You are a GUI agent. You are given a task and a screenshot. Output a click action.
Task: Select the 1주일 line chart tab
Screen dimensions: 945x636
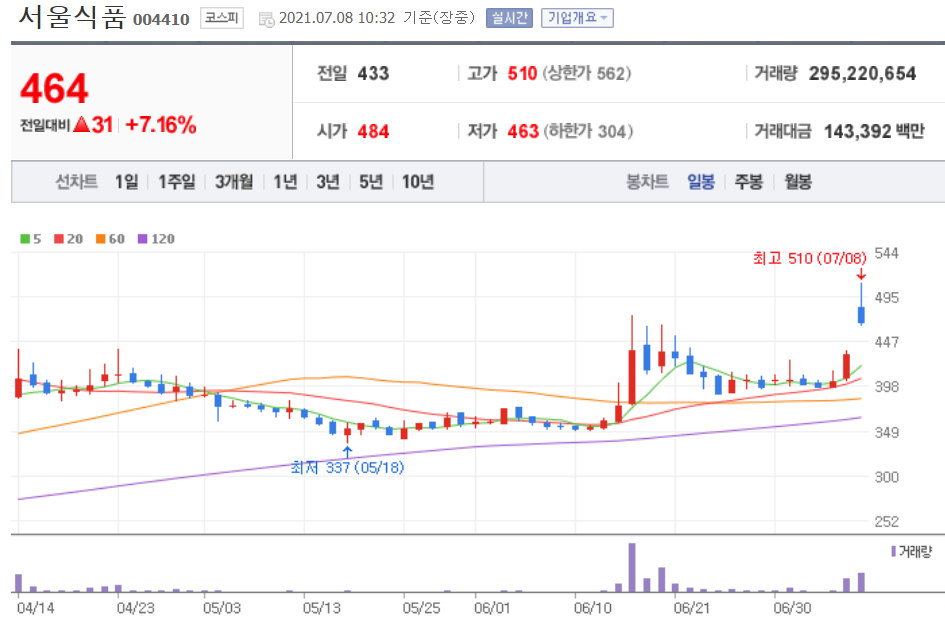point(177,181)
